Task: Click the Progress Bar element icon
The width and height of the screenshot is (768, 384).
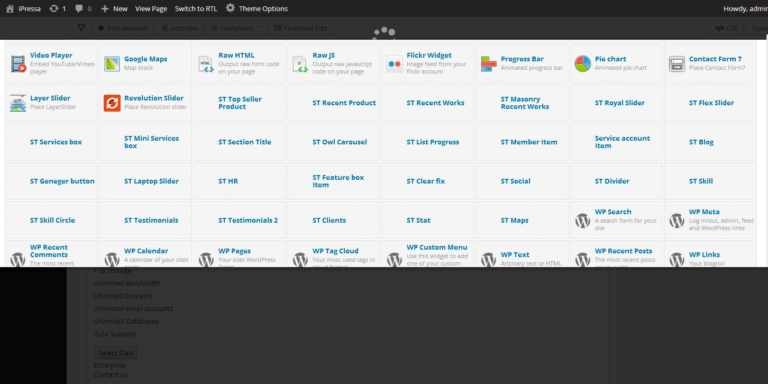Action: [x=488, y=64]
